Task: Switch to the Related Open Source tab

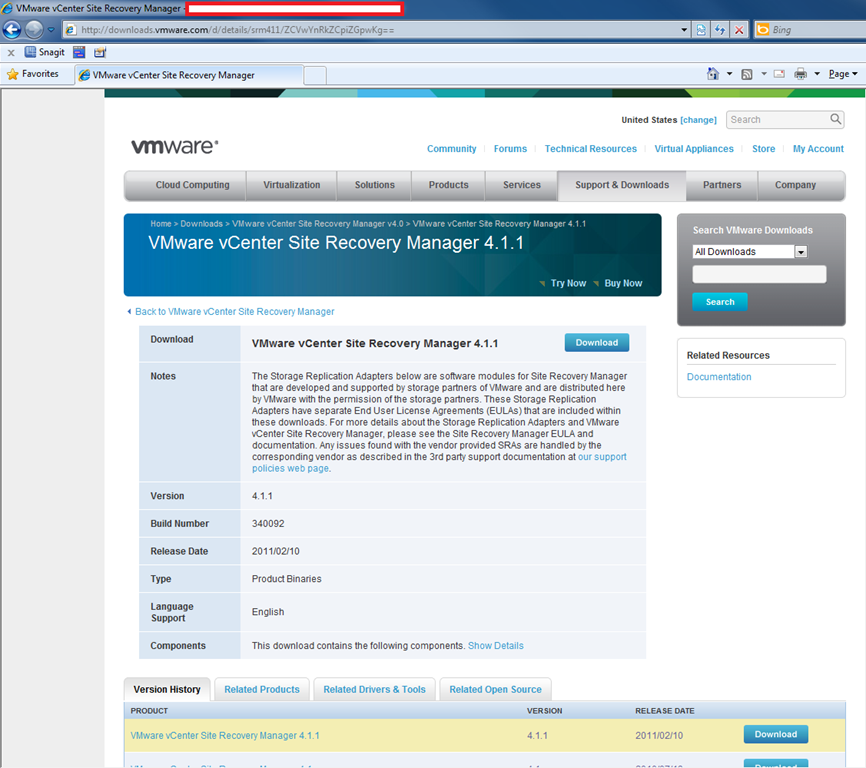Action: [x=495, y=690]
